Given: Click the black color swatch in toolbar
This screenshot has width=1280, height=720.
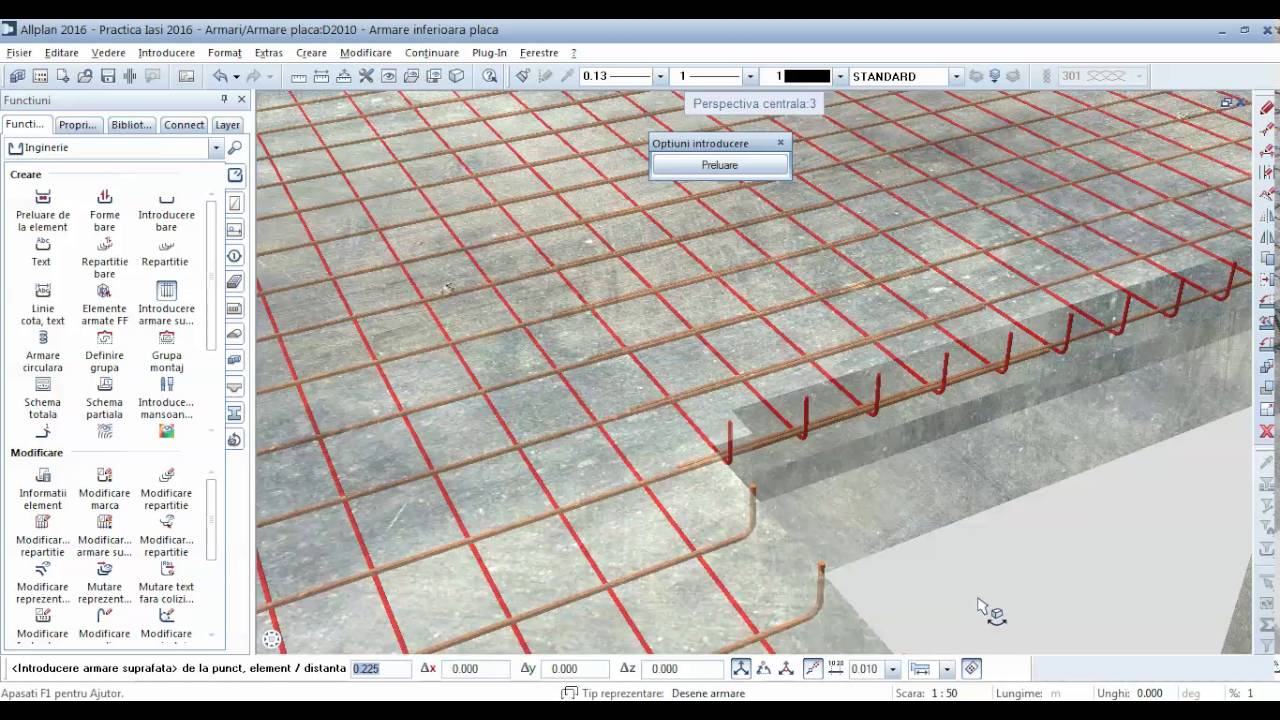Looking at the screenshot, I should tap(807, 76).
